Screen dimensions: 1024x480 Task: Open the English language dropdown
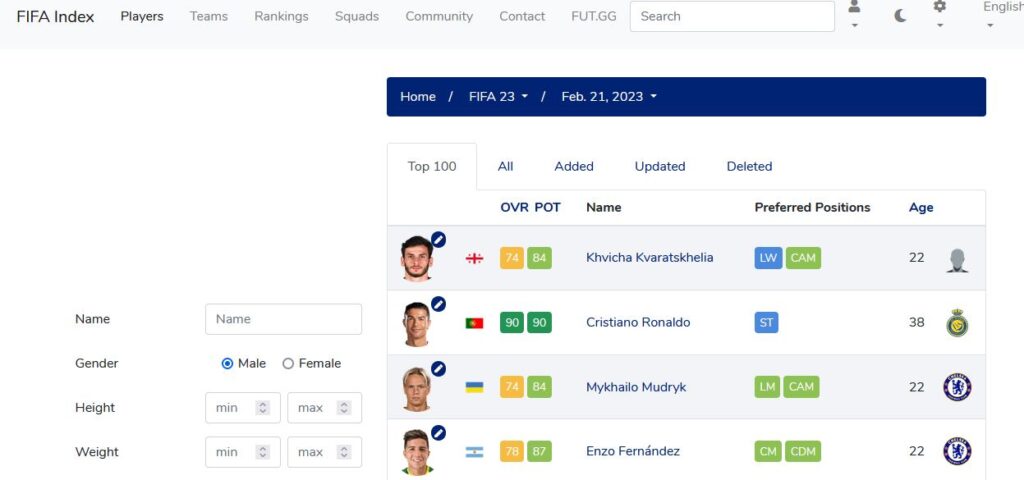1002,8
